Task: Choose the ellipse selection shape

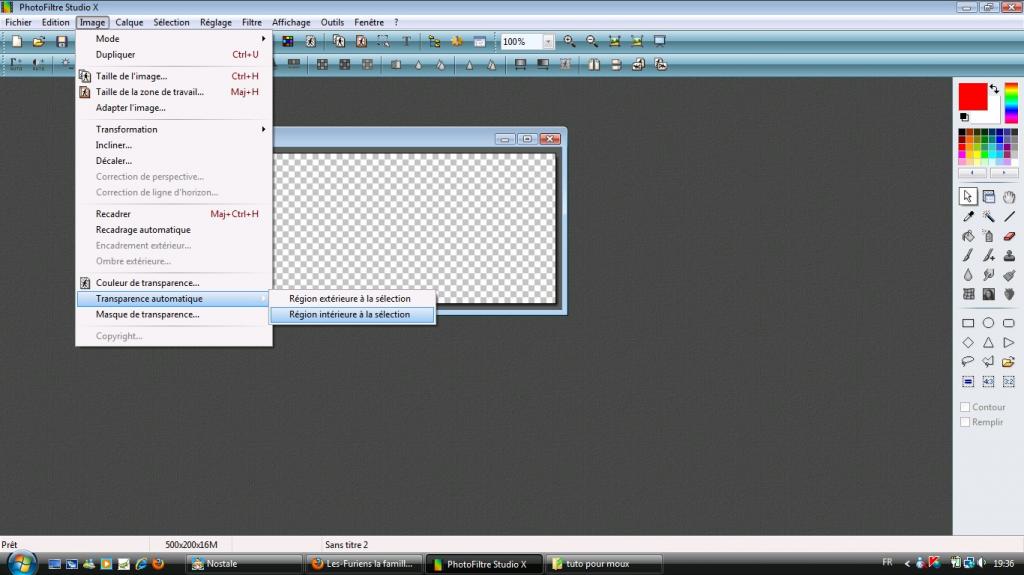Action: 989,323
